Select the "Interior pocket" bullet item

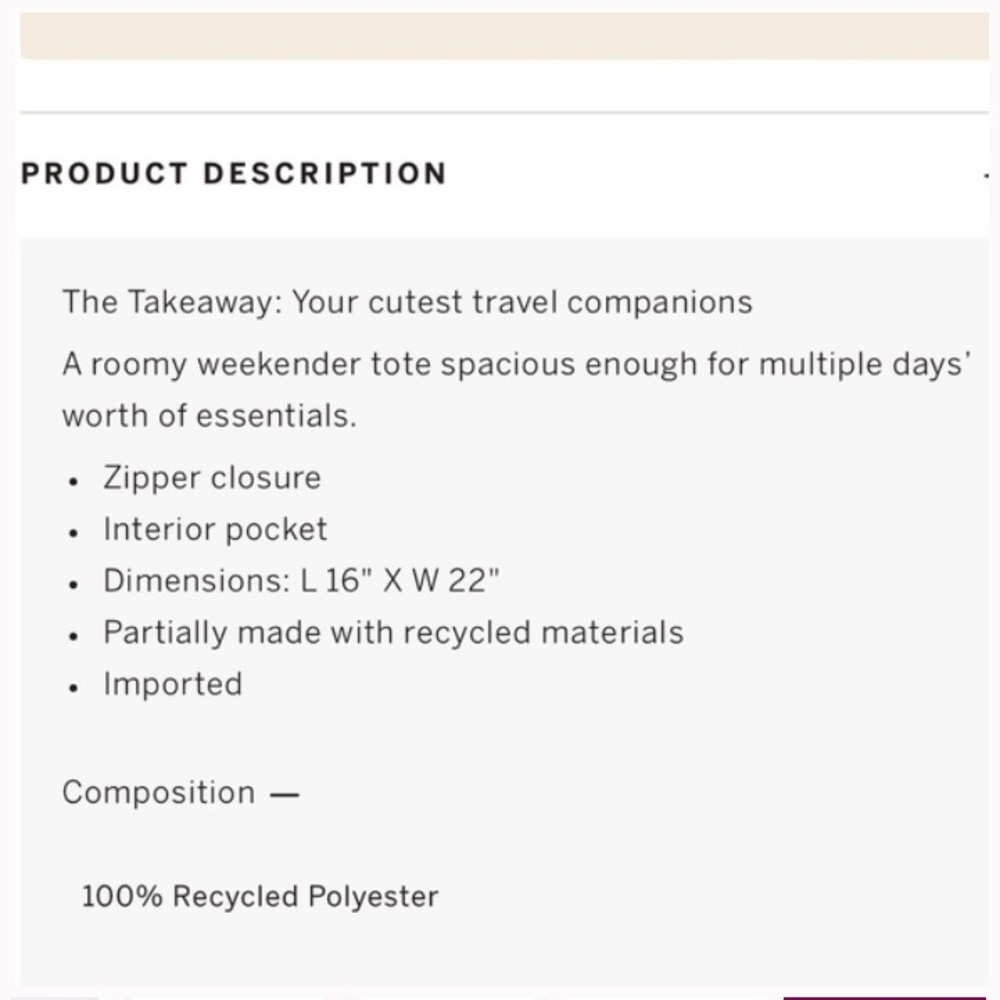(215, 529)
